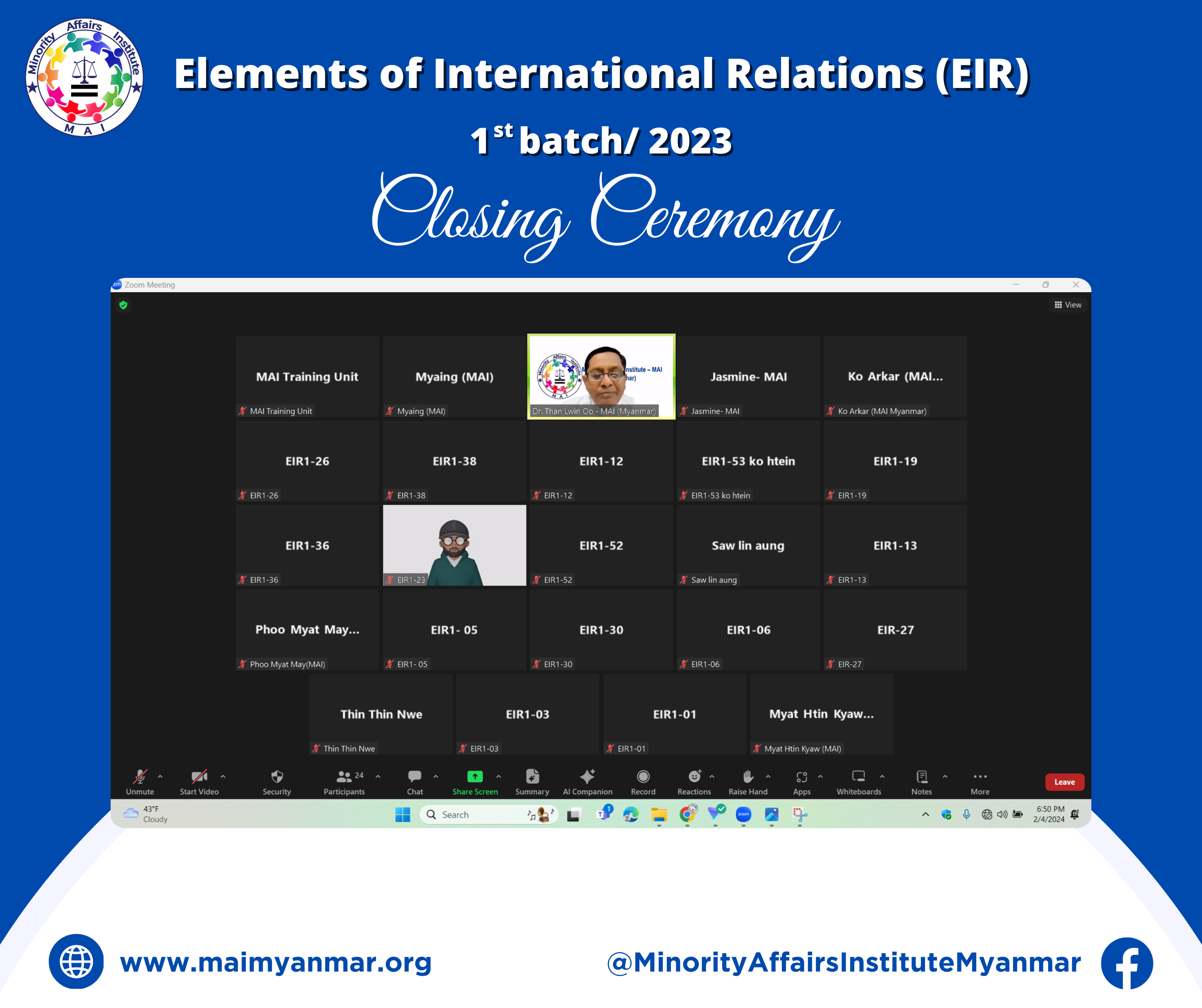The height and width of the screenshot is (1008, 1202).
Task: Open the meeting Summary
Action: [x=532, y=782]
